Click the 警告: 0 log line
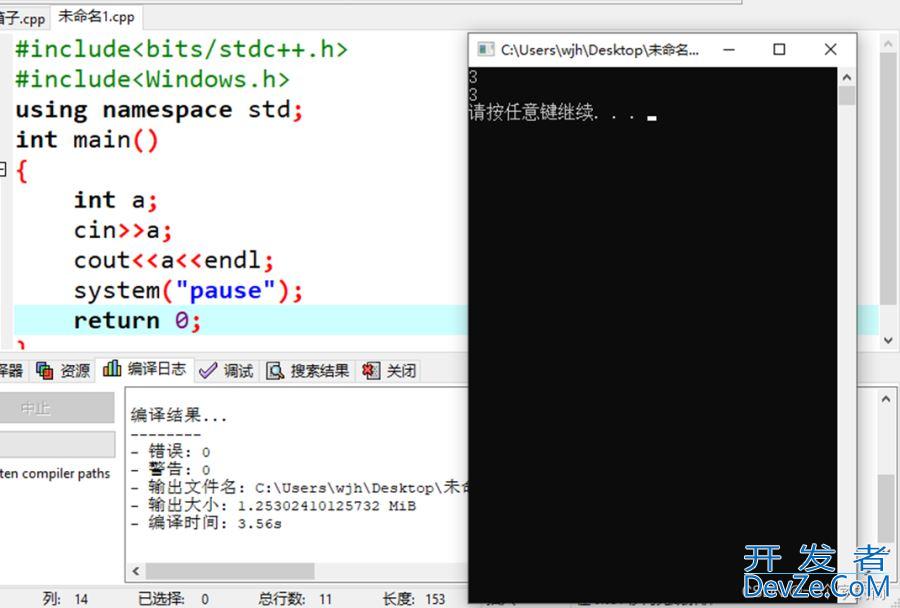 click(171, 469)
